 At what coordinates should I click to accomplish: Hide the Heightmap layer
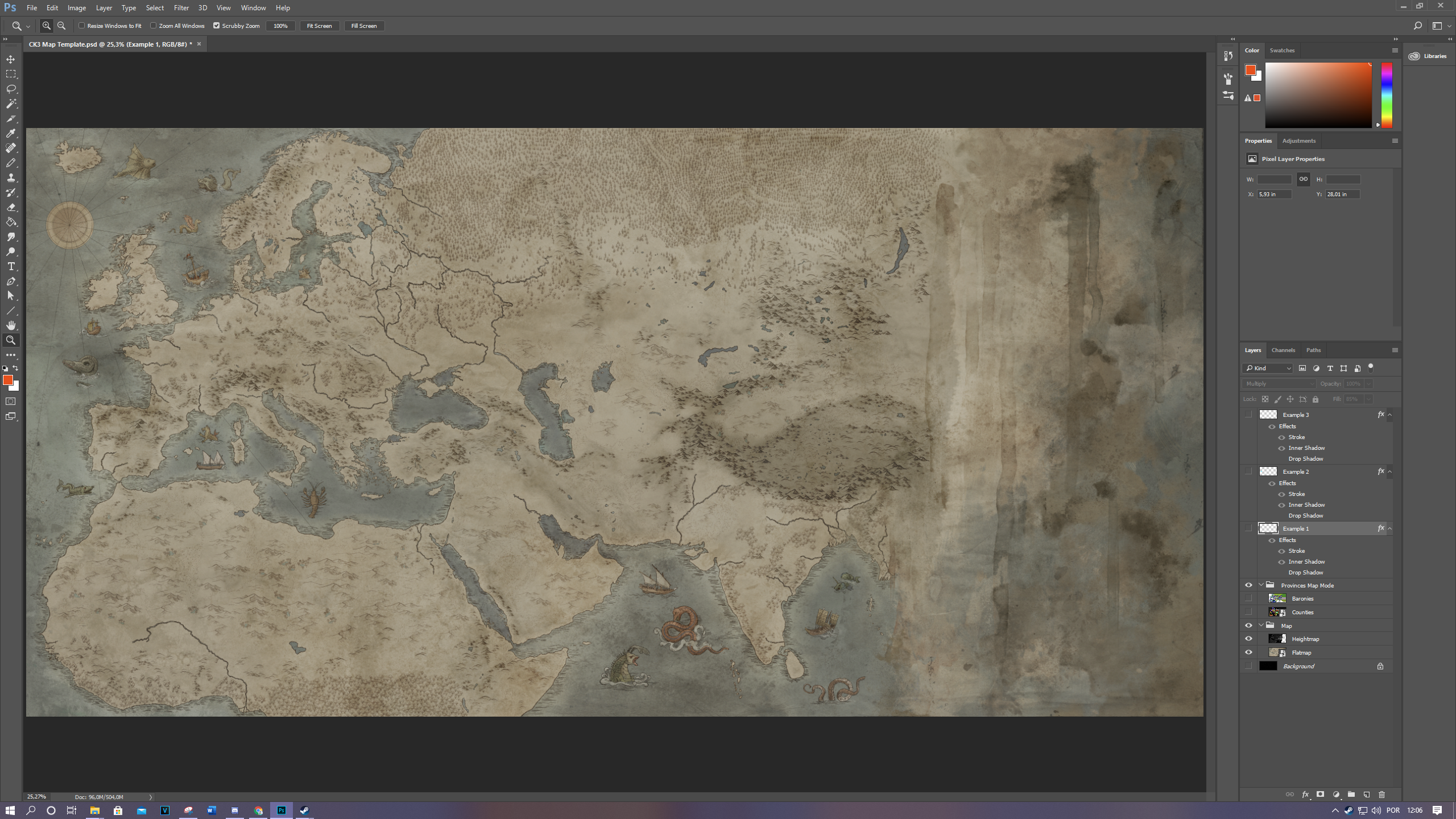coord(1248,639)
